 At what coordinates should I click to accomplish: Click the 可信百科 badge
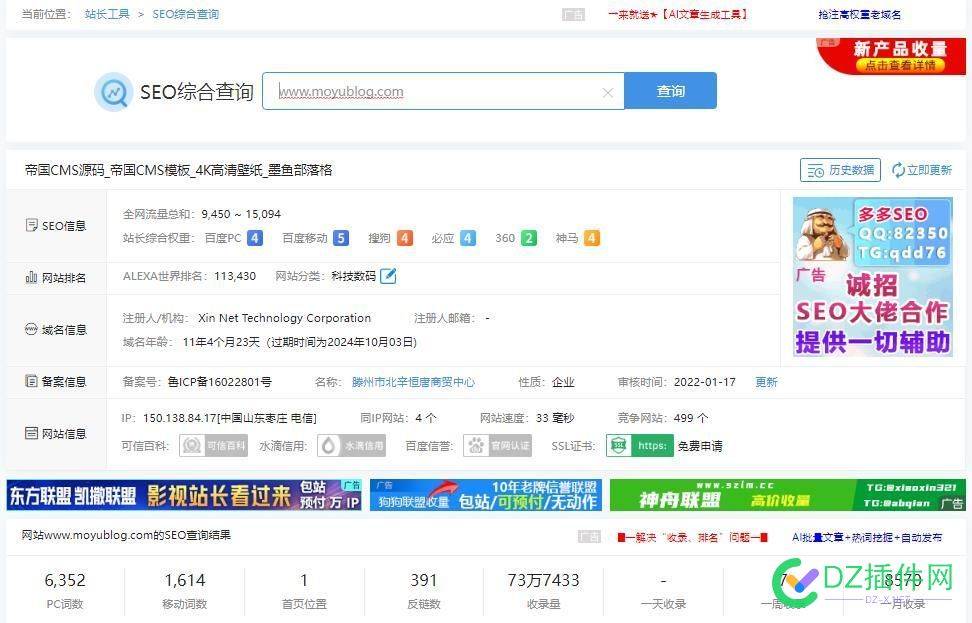(x=213, y=445)
